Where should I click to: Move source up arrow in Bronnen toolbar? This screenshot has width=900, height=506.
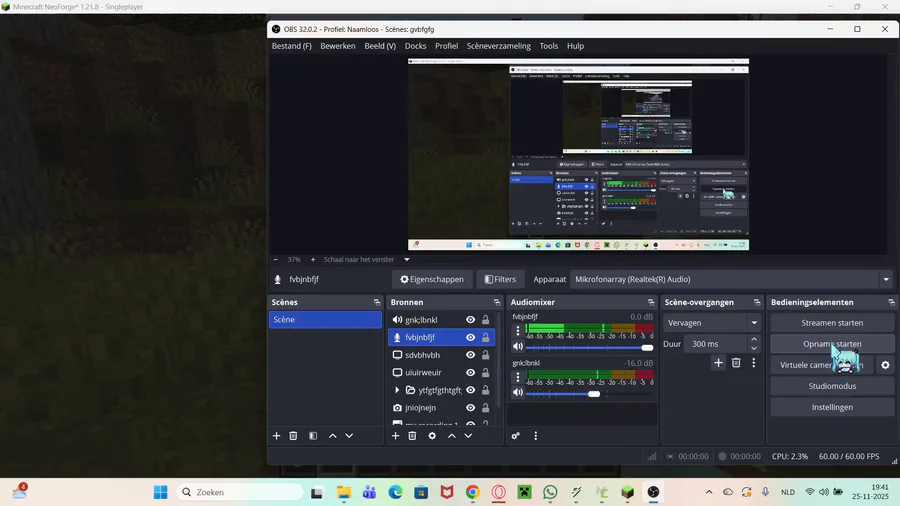(x=452, y=436)
